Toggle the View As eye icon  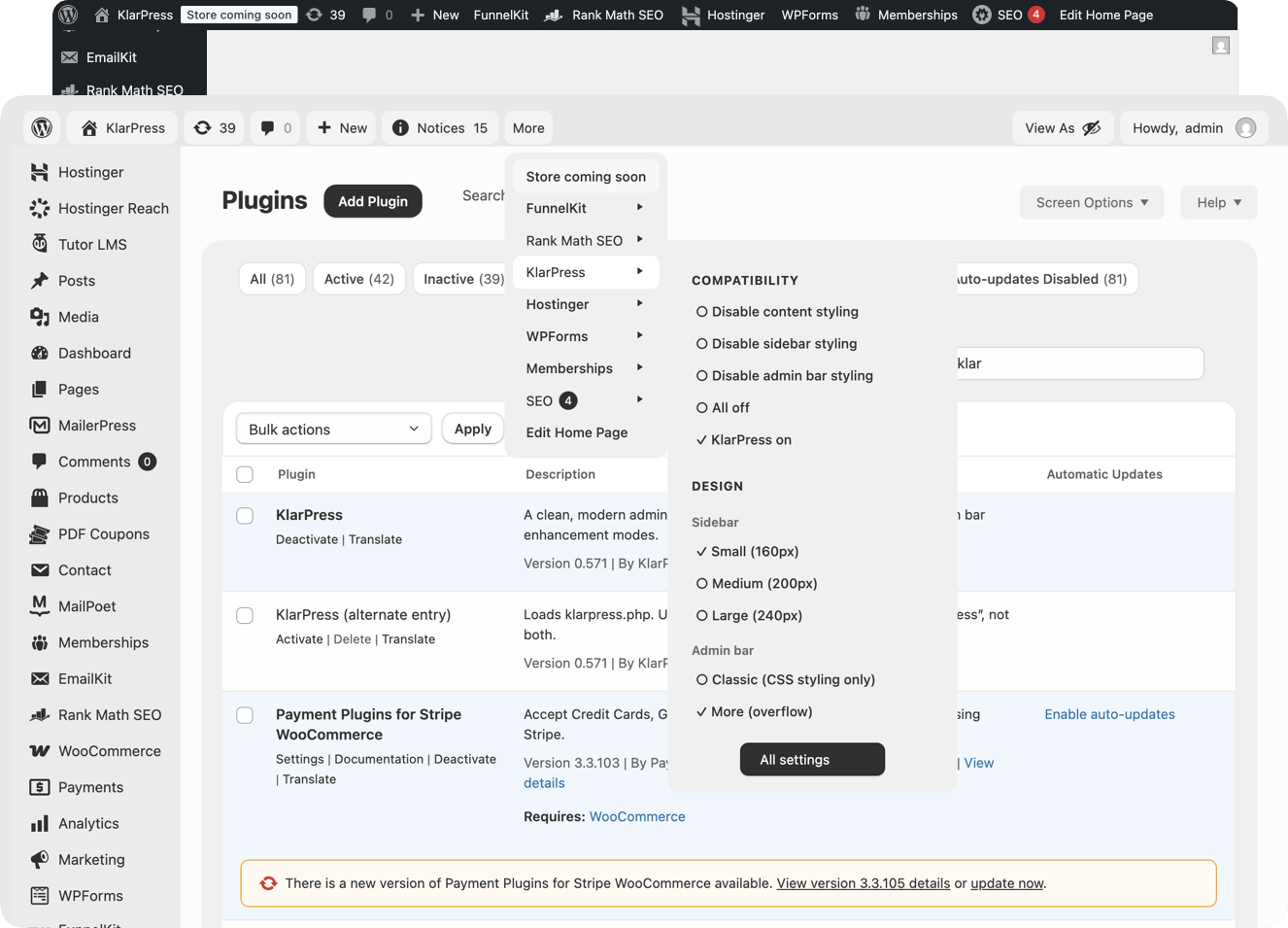[x=1092, y=128]
